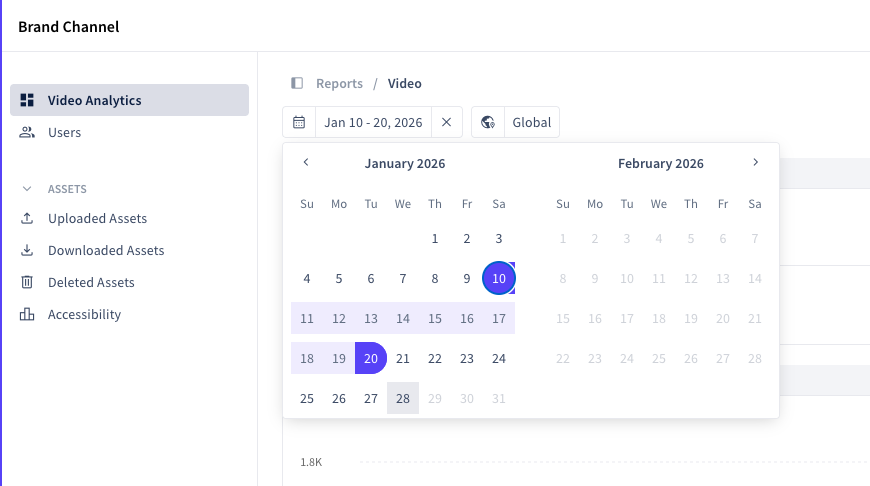
Task: Click the Reports breadcrumb link
Action: [339, 83]
